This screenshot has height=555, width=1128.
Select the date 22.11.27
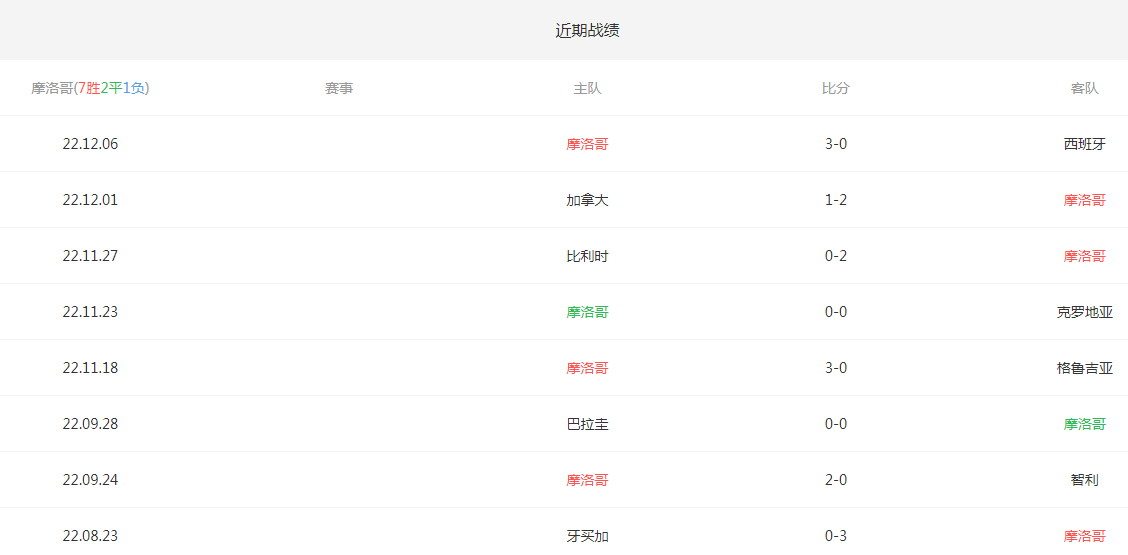pos(90,256)
